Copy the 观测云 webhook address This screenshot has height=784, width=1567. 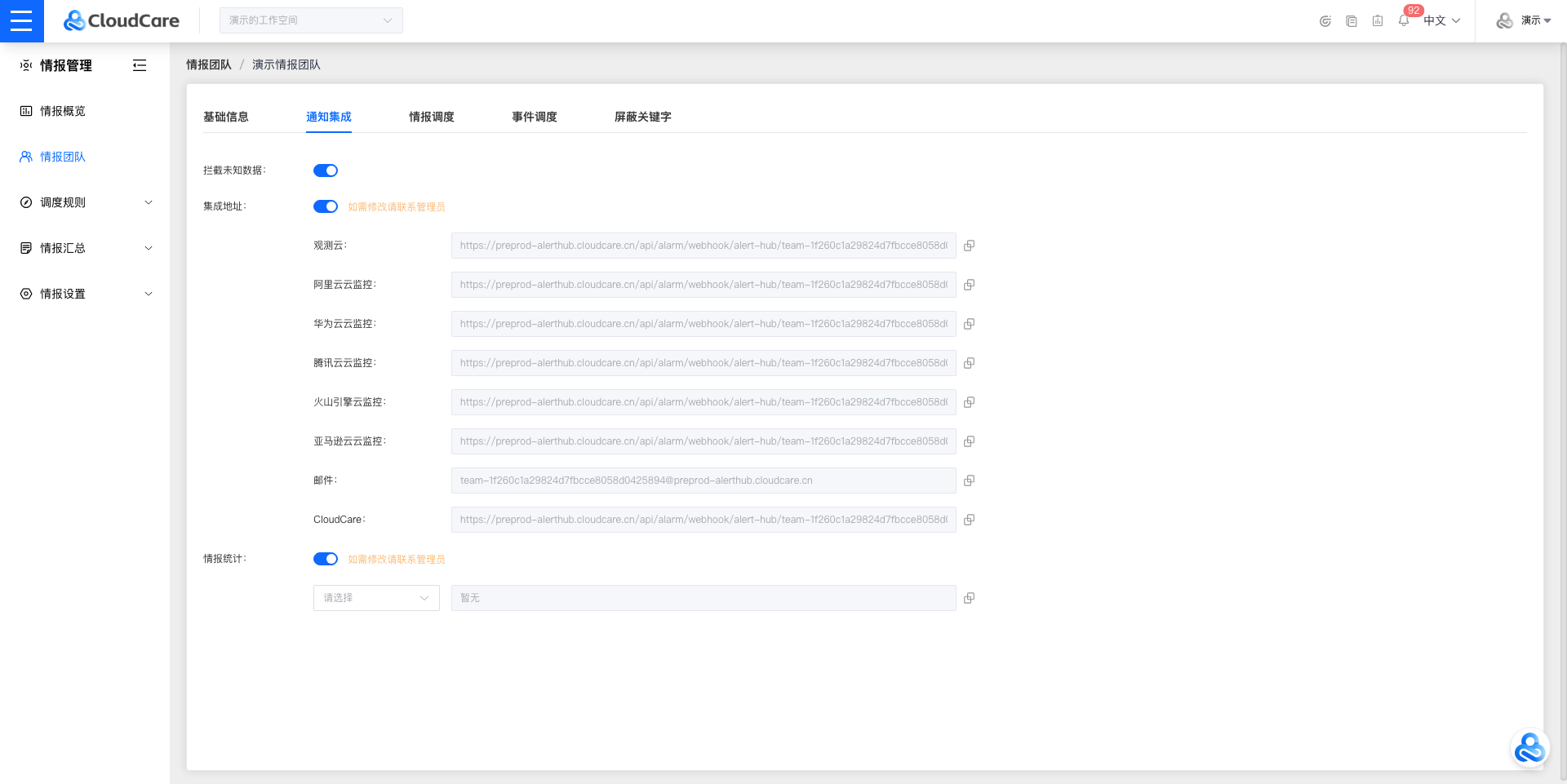(x=969, y=246)
